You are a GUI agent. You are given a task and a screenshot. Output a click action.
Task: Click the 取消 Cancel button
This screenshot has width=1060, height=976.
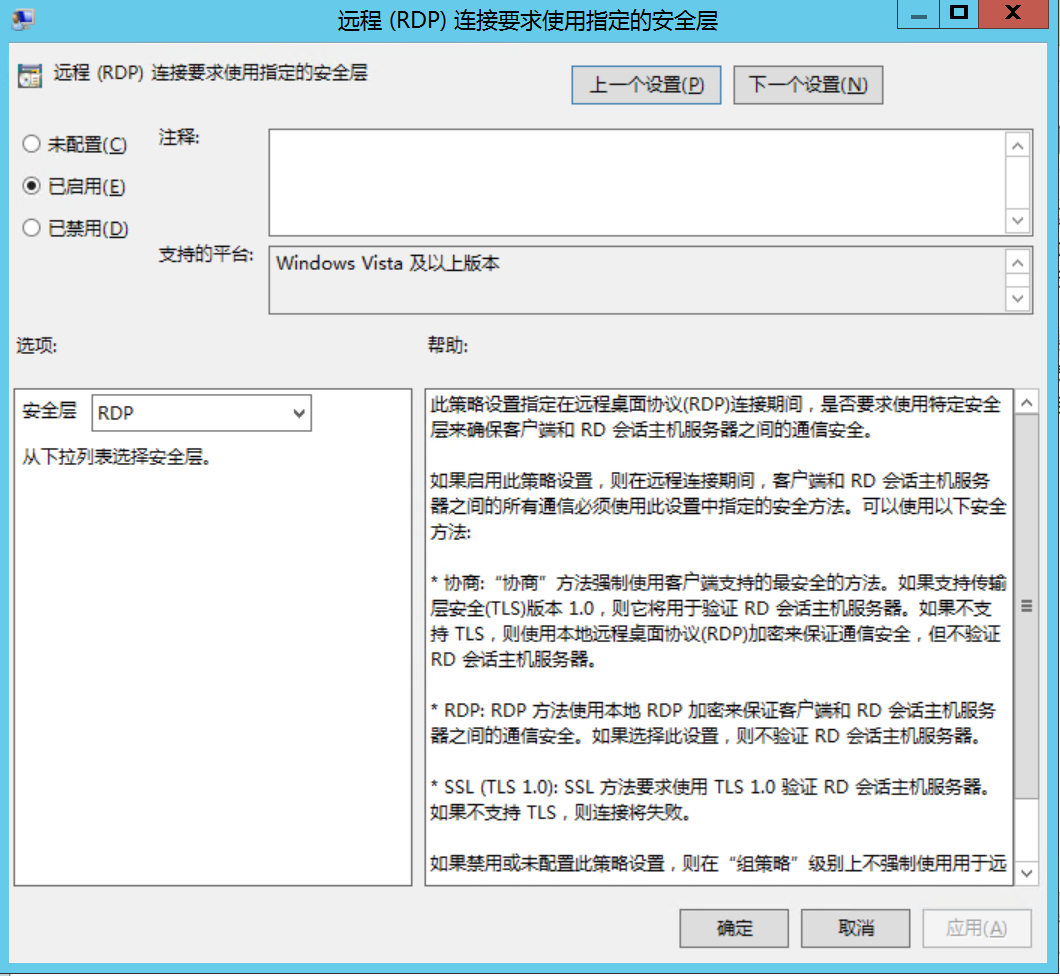click(x=855, y=928)
